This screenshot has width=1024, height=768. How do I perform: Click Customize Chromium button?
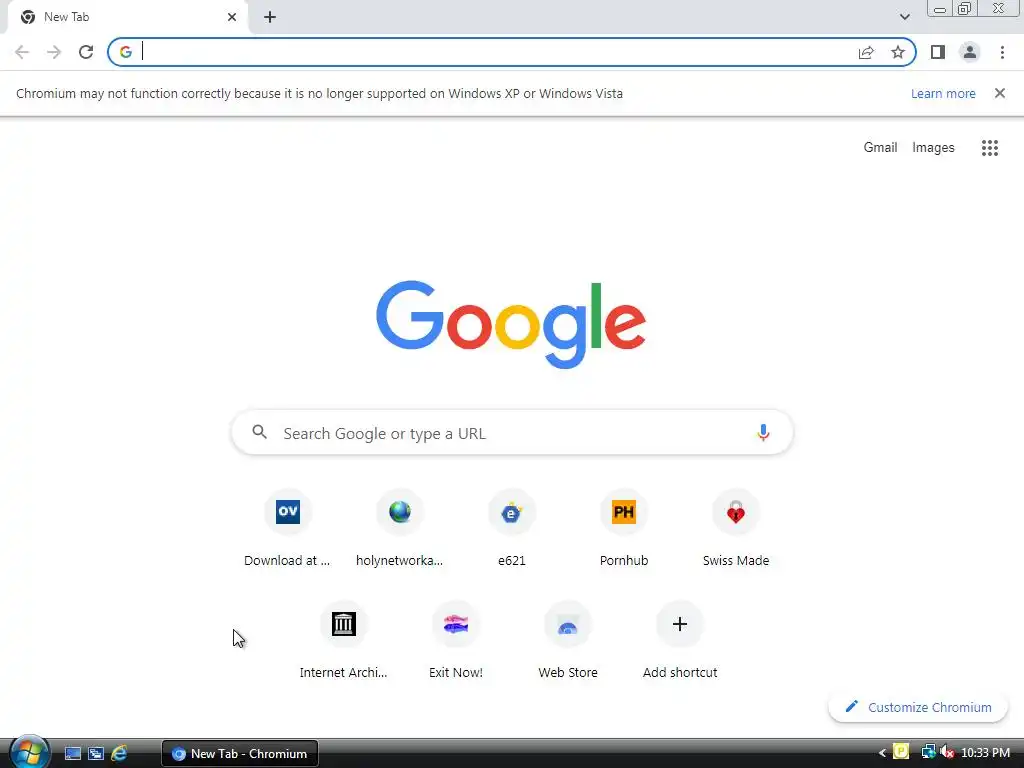918,707
